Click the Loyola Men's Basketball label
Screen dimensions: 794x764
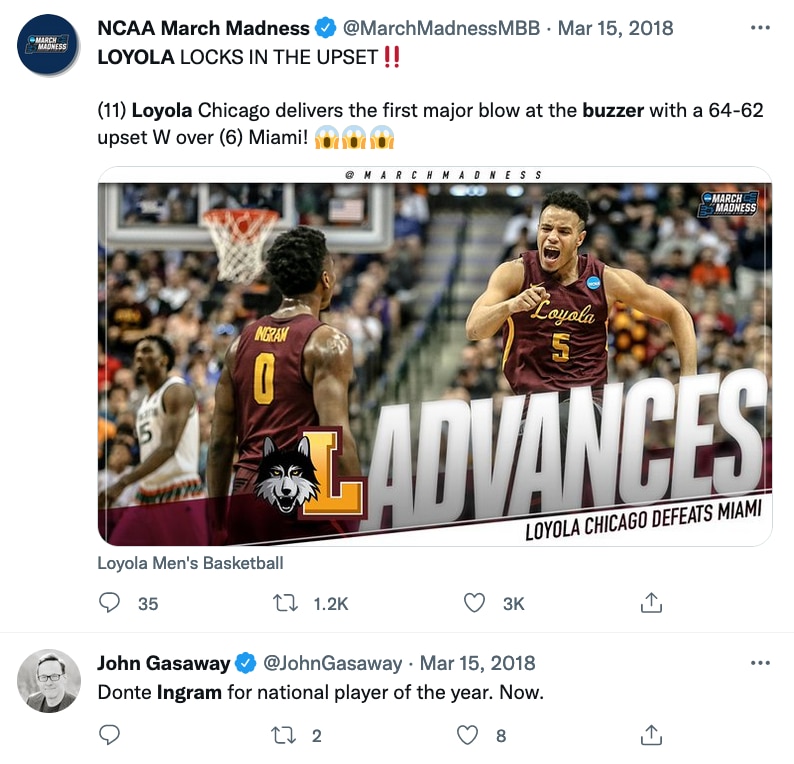click(190, 563)
